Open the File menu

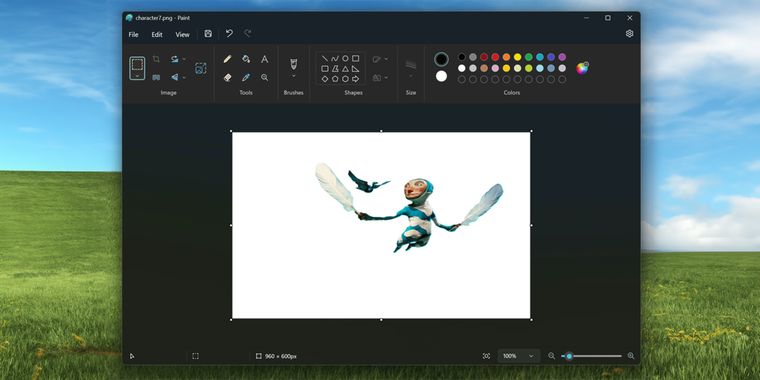point(133,34)
